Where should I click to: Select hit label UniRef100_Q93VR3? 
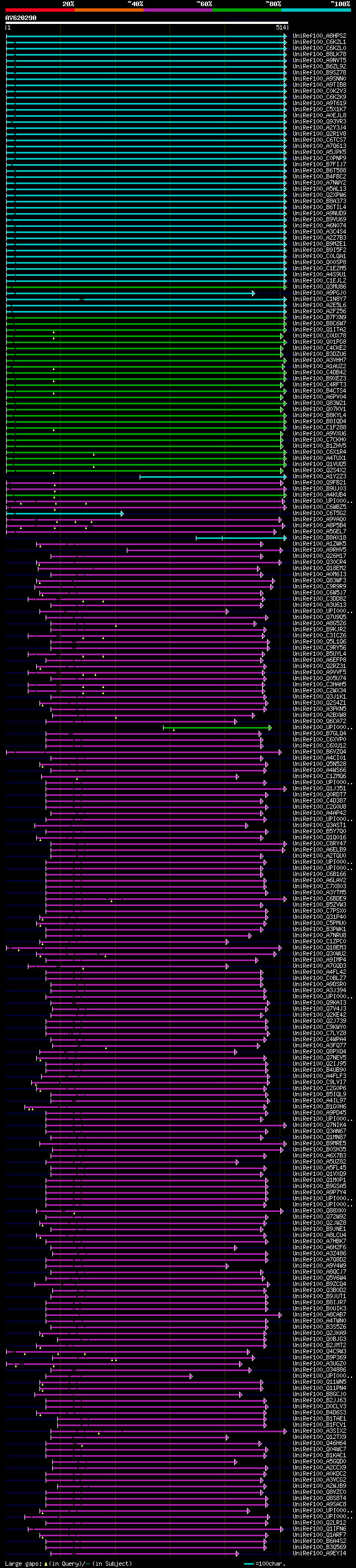click(319, 122)
